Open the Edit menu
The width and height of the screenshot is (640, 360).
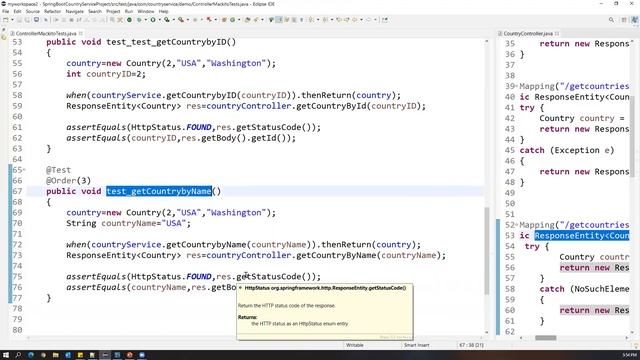[x=17, y=11]
